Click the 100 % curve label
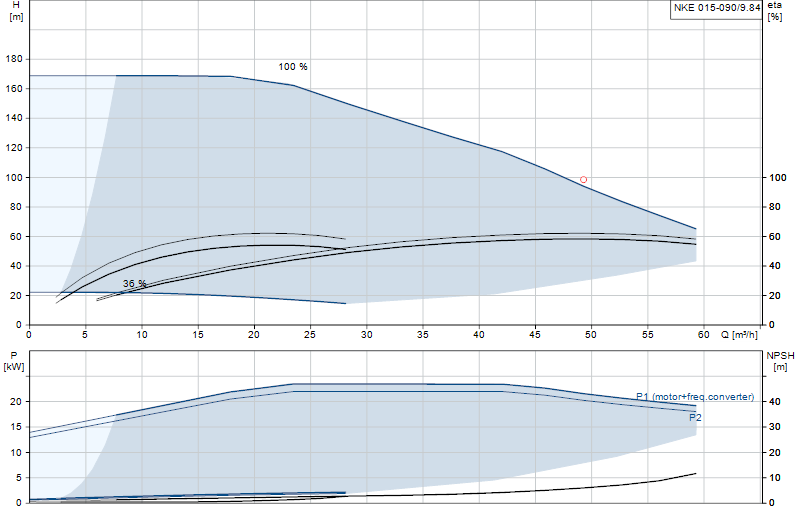Screen dimensions: 800x520 [293, 67]
